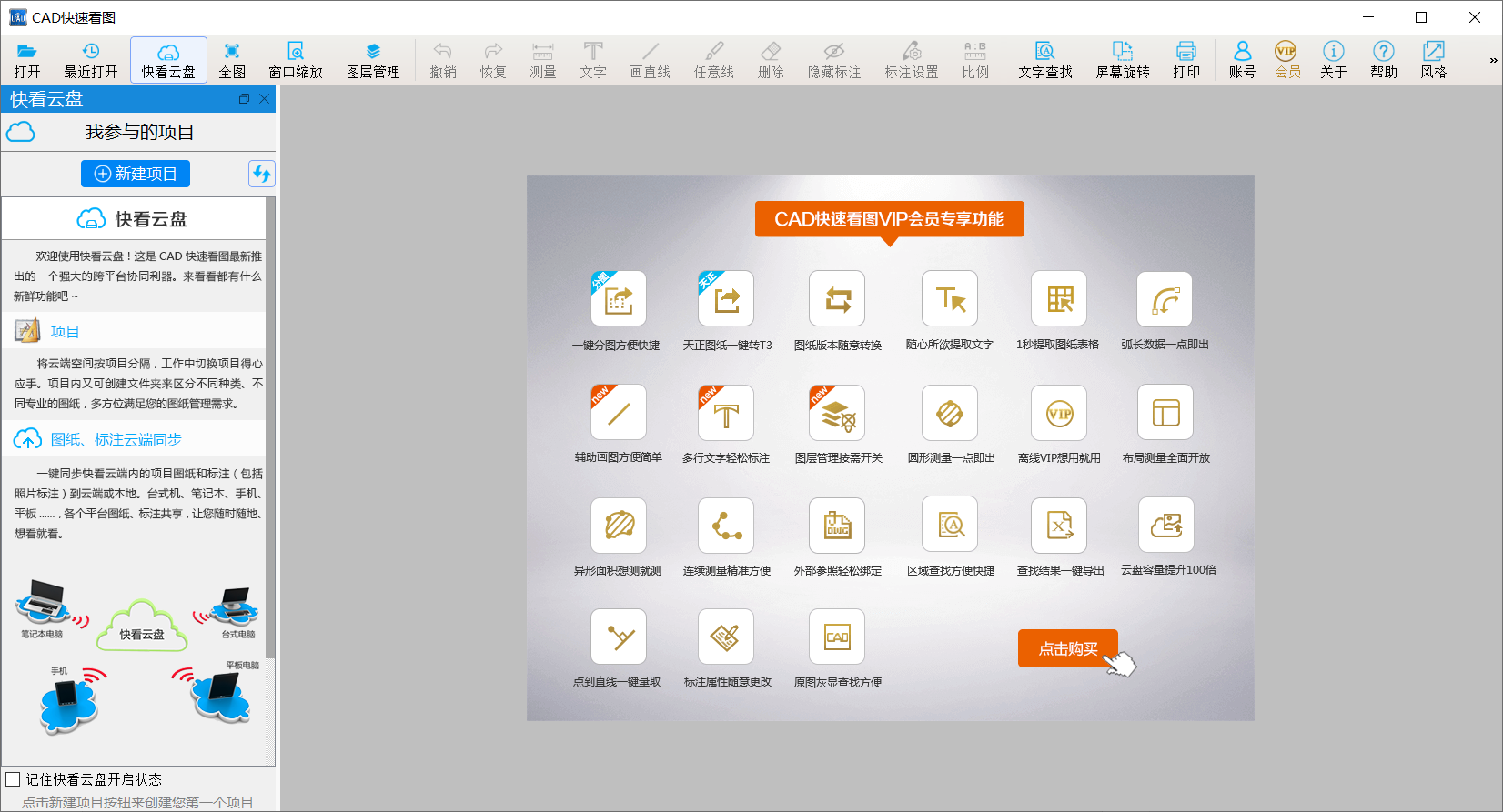Toggle the 快看云盘 cloud panel button
1503x812 pixels.
(x=168, y=61)
